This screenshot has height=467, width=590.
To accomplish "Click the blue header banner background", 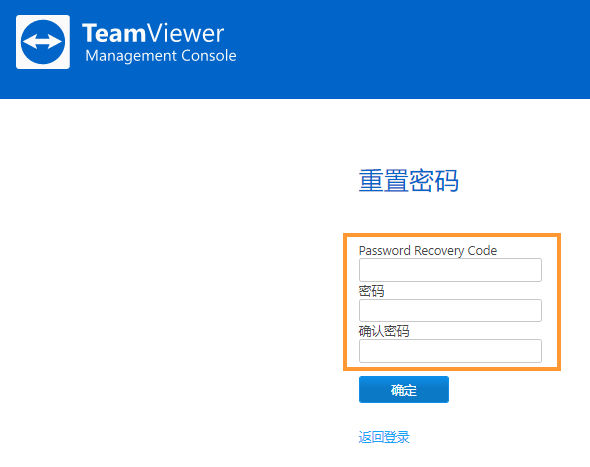I will [x=414, y=49].
